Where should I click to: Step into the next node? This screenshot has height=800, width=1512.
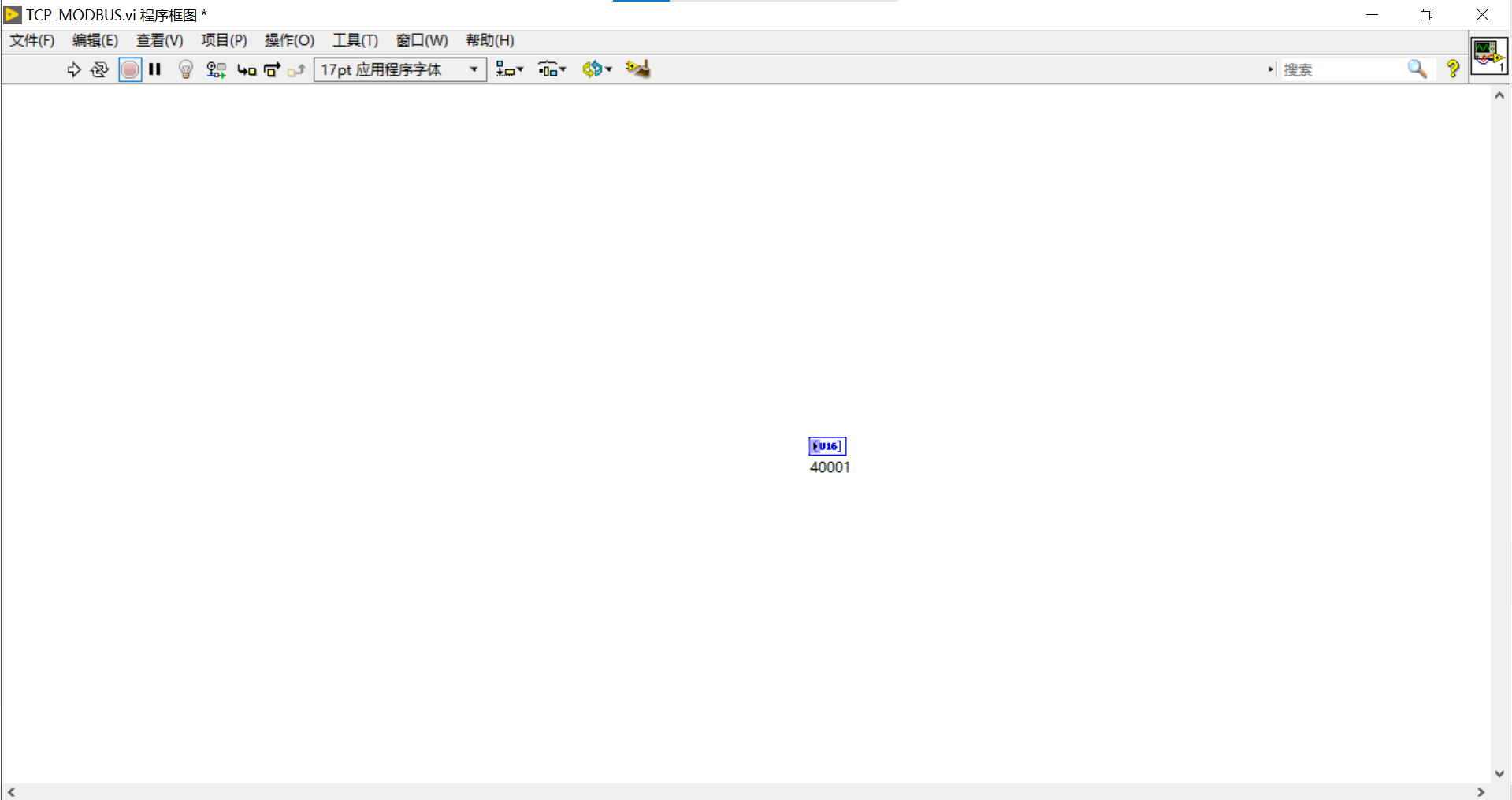click(247, 69)
